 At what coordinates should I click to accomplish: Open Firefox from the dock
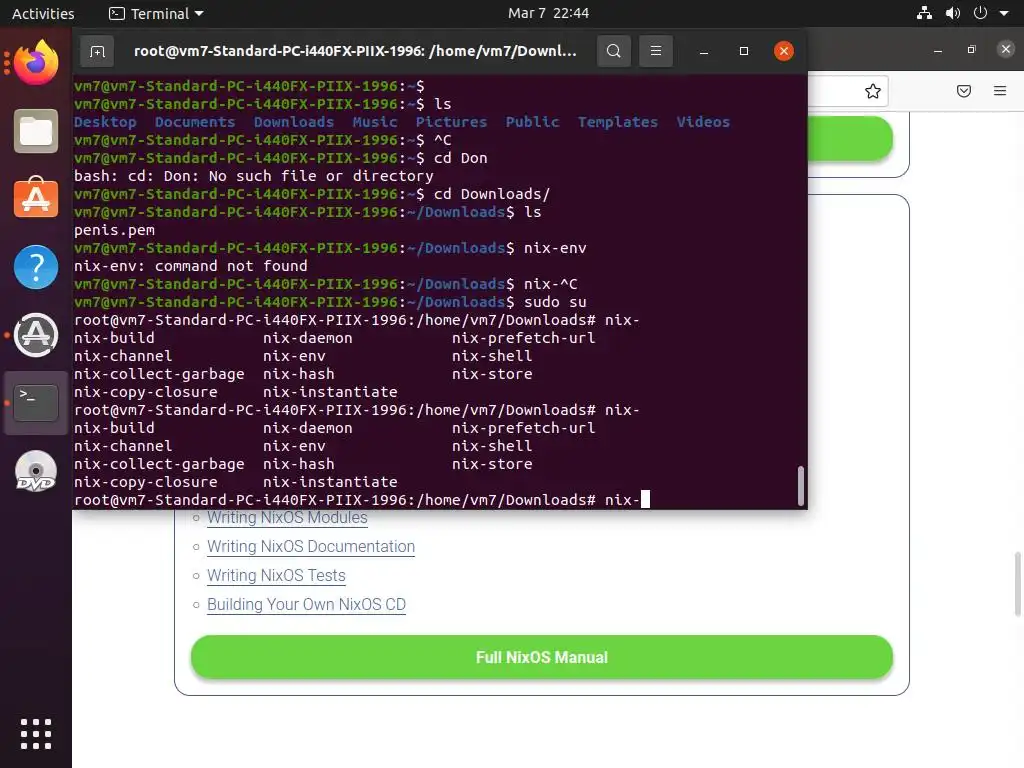click(x=36, y=63)
